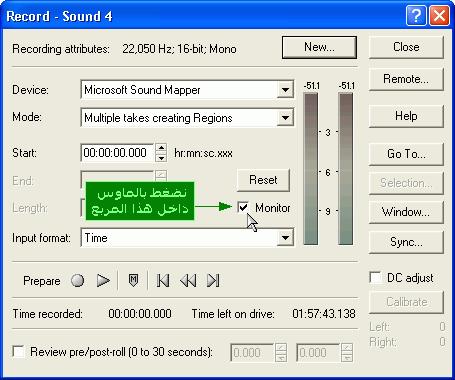This screenshot has width=455, height=380.
Task: Click the Start time up-down spinner arrows
Action: click(161, 153)
